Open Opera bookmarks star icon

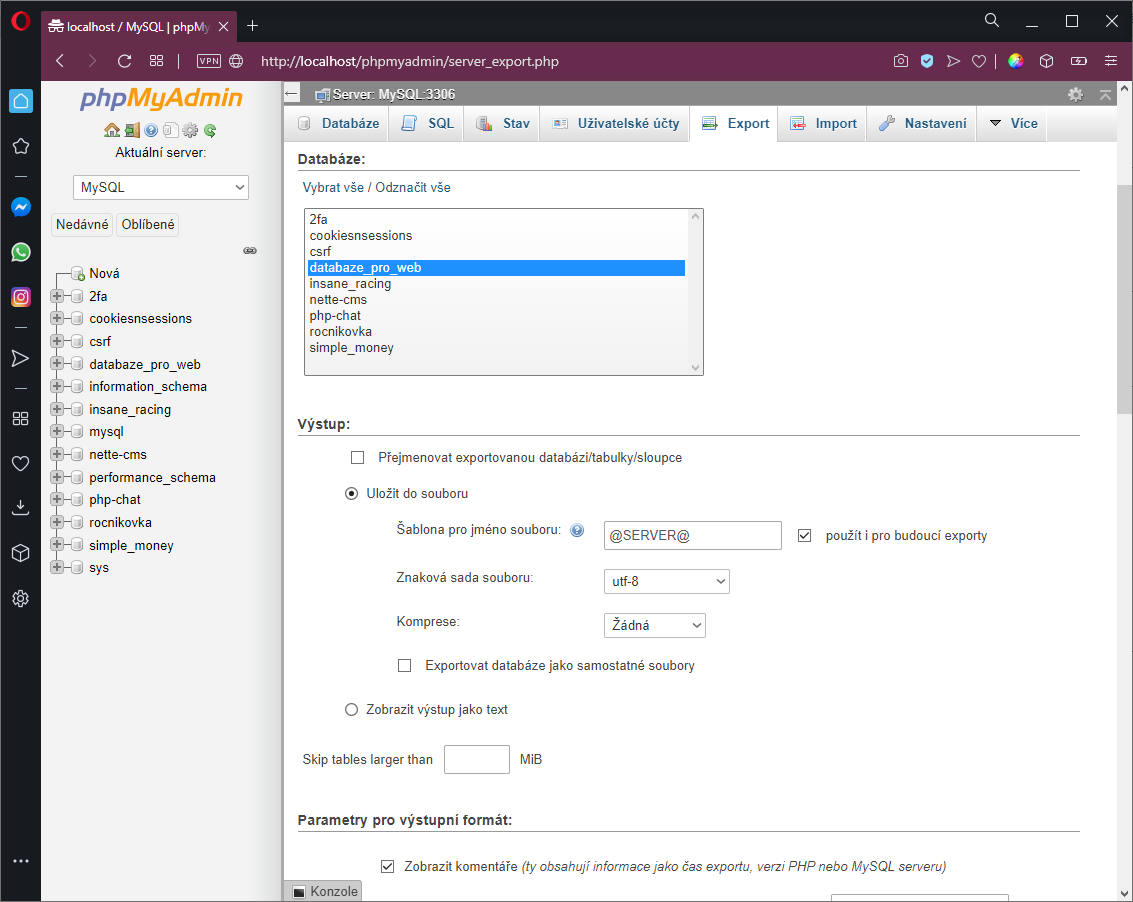[x=21, y=146]
